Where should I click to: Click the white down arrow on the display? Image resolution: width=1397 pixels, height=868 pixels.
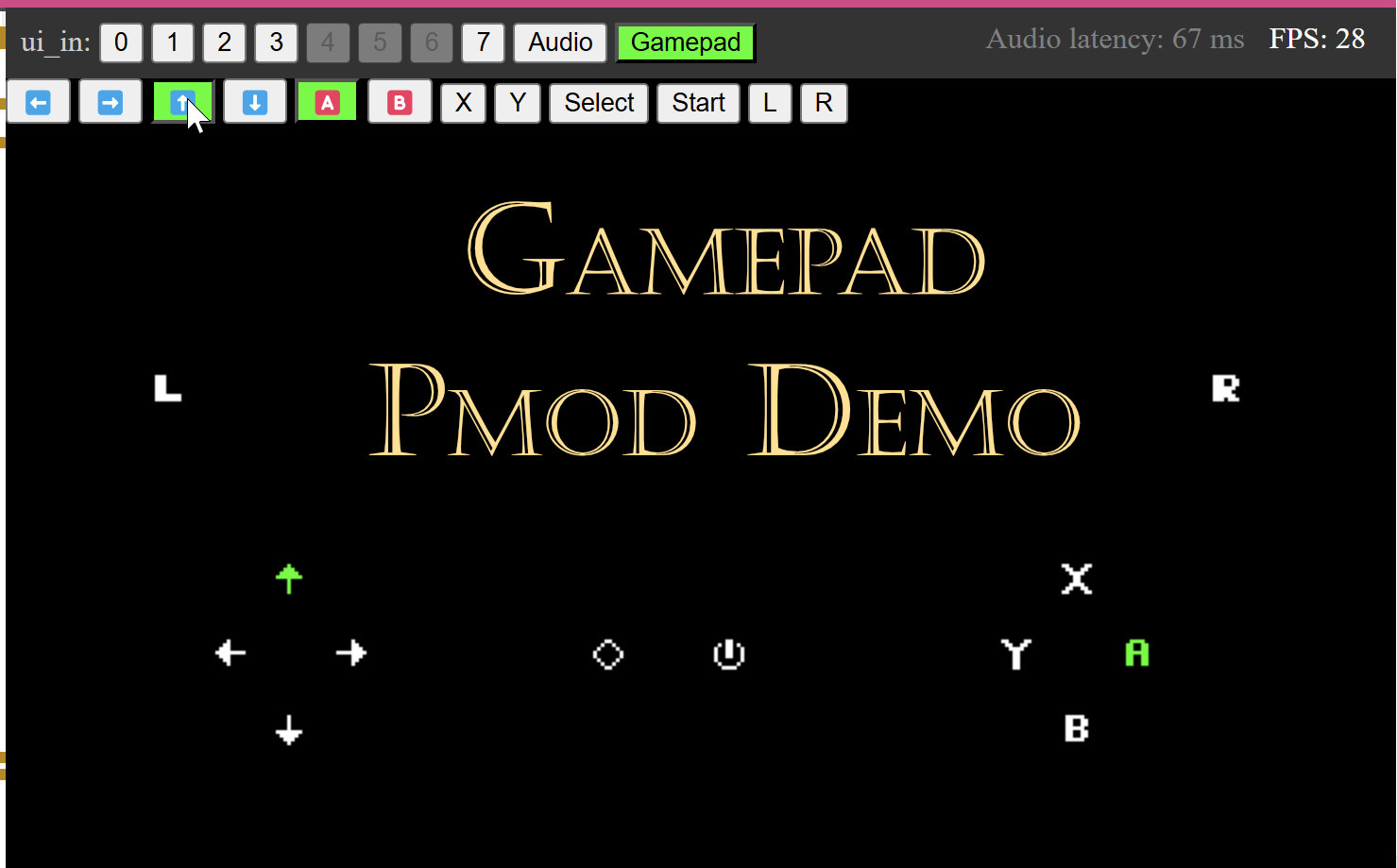289,730
